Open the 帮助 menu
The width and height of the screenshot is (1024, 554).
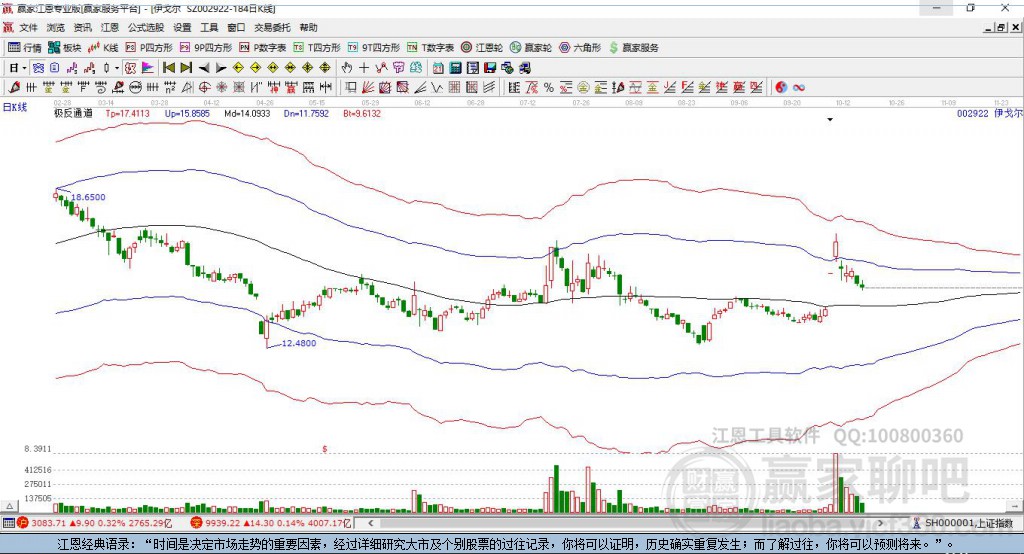tap(308, 27)
